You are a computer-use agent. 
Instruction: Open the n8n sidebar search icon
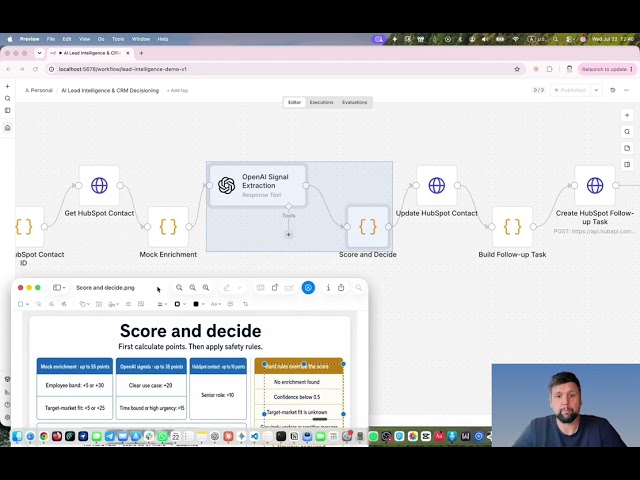(x=7, y=98)
